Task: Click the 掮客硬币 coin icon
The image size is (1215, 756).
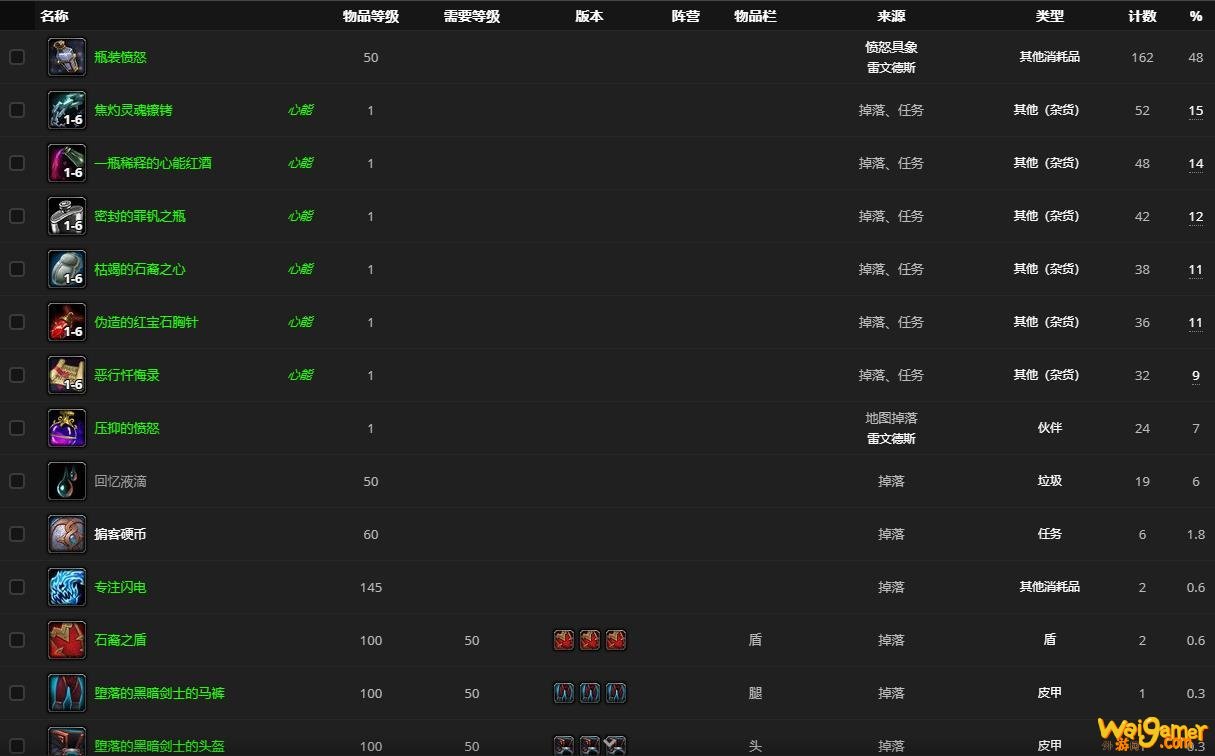Action: coord(67,534)
